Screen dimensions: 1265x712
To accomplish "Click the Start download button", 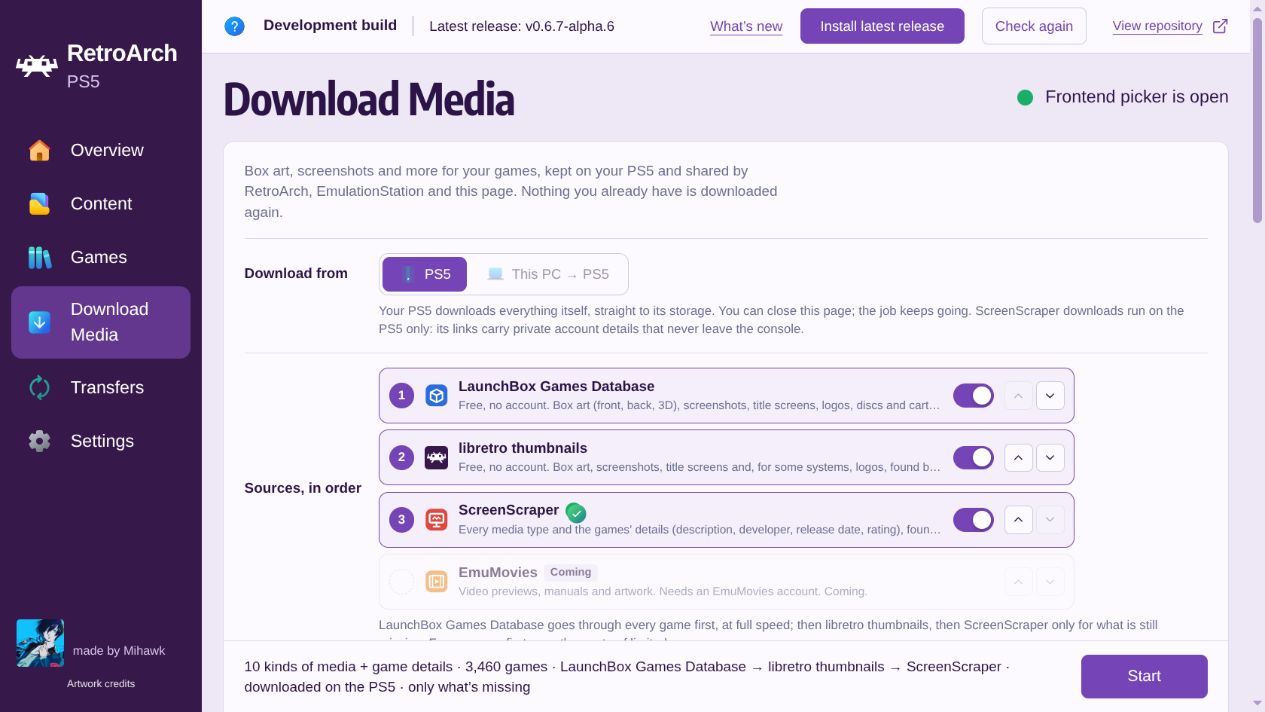I will pyautogui.click(x=1144, y=676).
